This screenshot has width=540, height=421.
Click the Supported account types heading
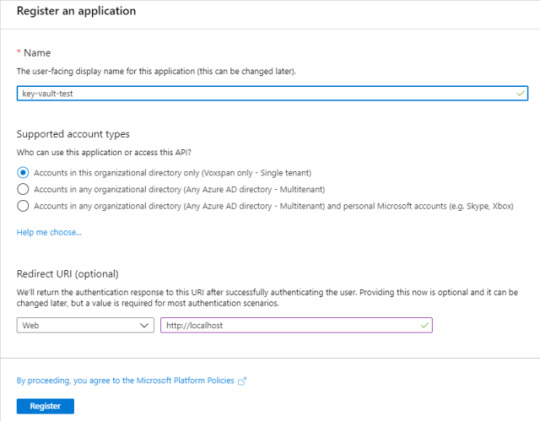[x=73, y=134]
